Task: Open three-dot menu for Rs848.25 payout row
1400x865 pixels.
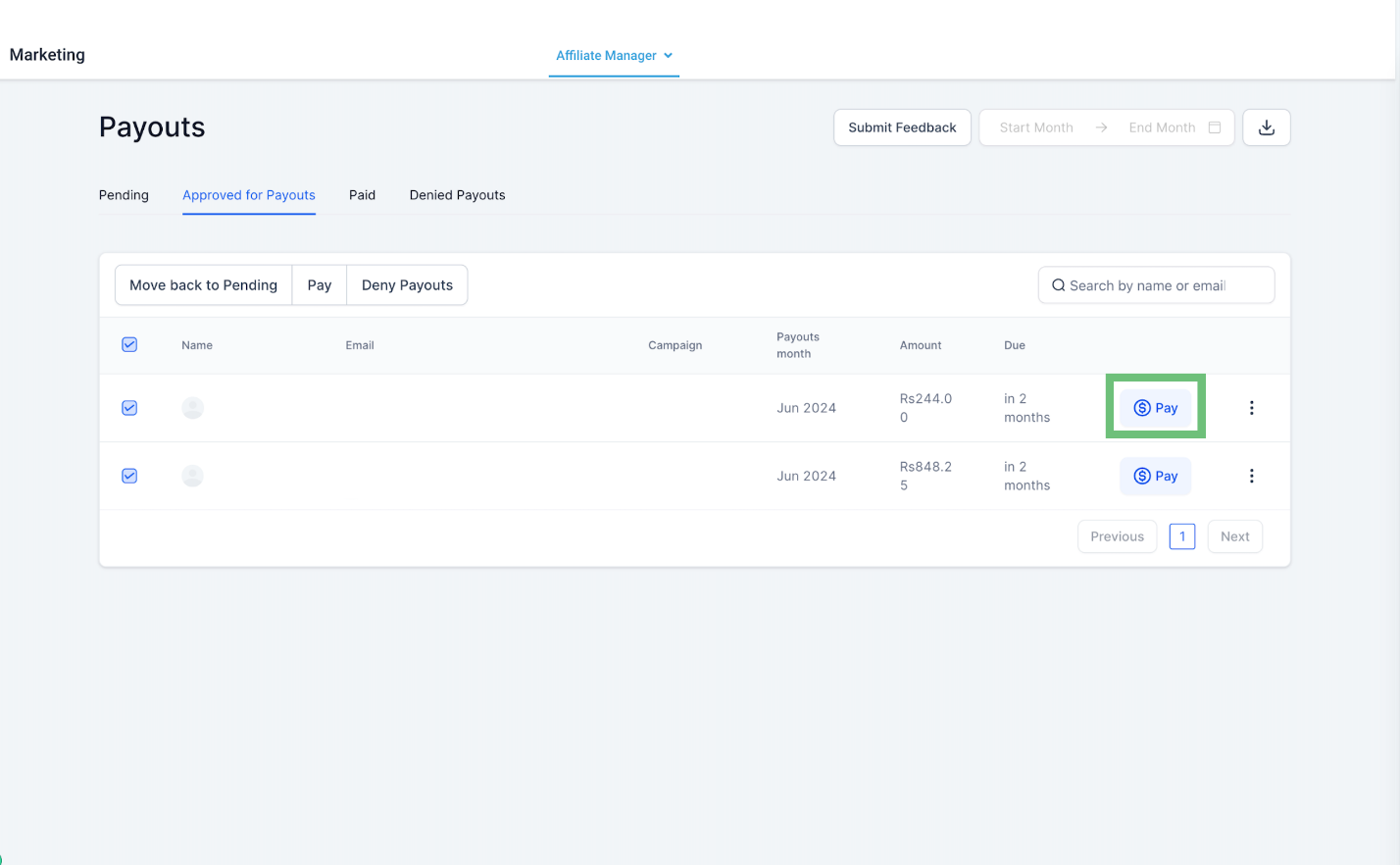Action: [x=1251, y=476]
